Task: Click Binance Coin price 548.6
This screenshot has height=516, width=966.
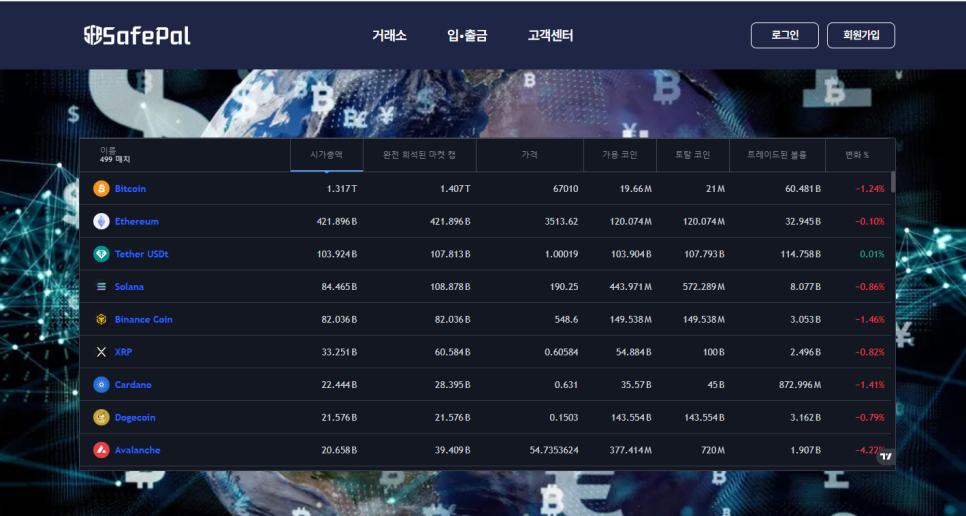Action: [x=566, y=319]
